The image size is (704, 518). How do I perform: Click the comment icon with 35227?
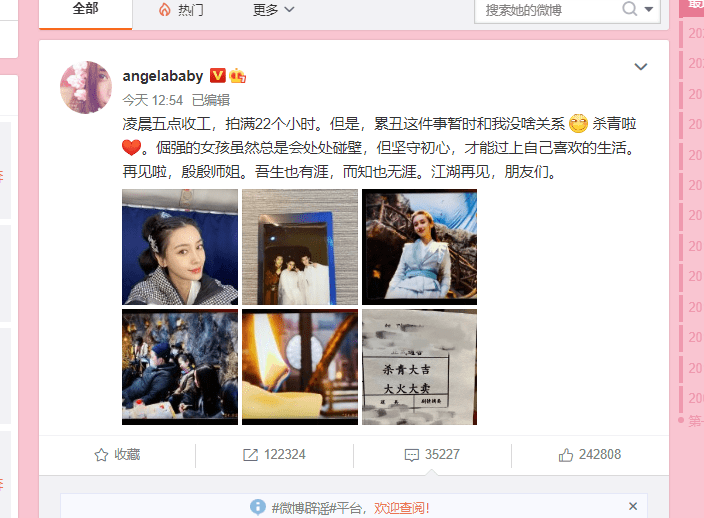pos(412,455)
